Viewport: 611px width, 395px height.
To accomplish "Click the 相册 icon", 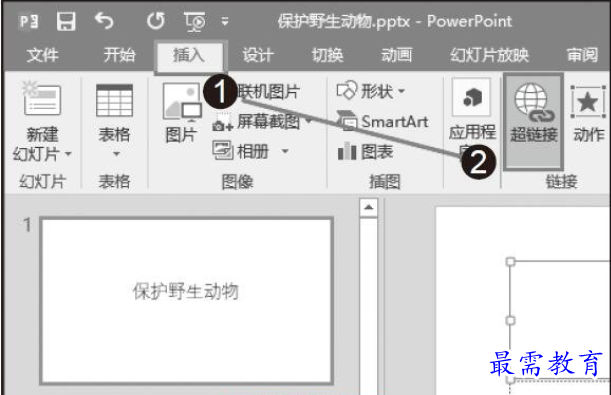I will pyautogui.click(x=223, y=150).
